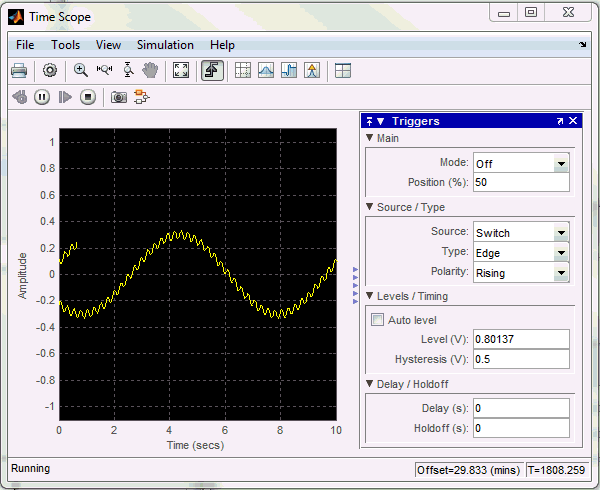This screenshot has width=600, height=490.
Task: Stop the simulation
Action: coord(88,97)
